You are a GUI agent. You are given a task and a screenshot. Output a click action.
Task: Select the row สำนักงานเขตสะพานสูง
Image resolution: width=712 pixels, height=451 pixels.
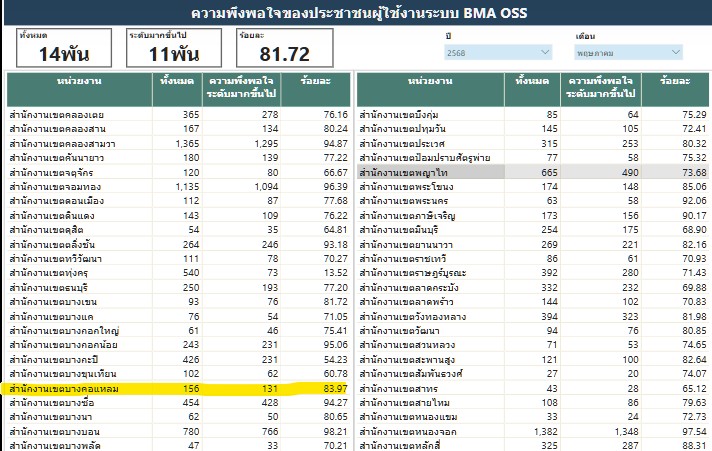[533, 359]
